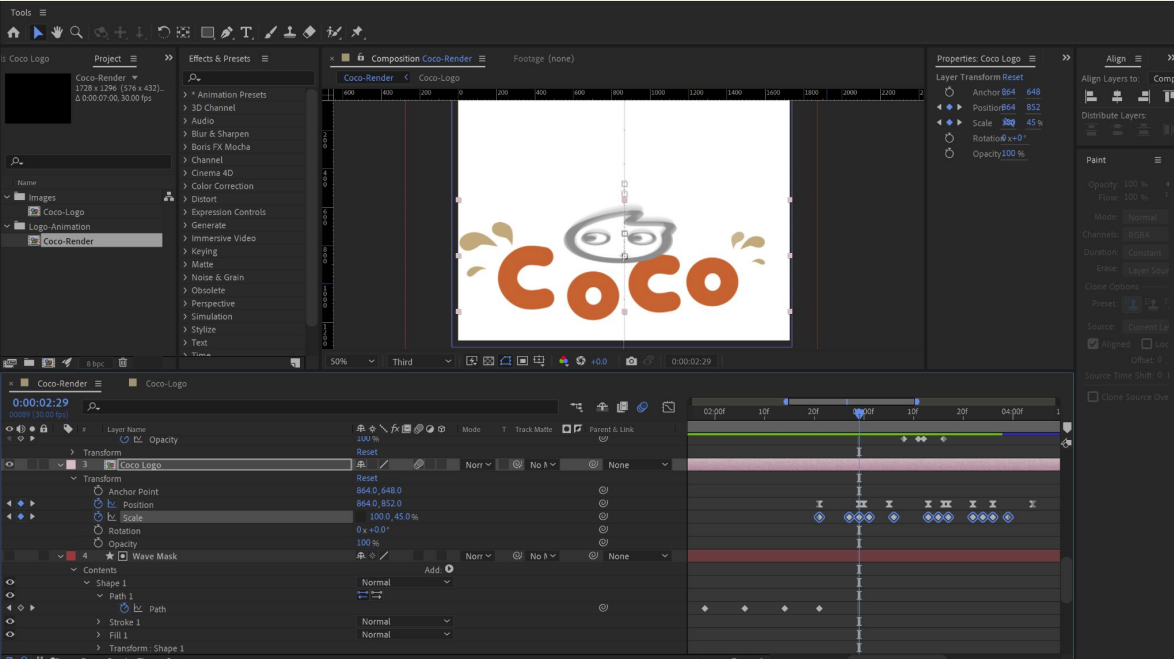Click the Coco Logo layer label color swatch
Screen dimensions: 1174x659
tap(71, 465)
